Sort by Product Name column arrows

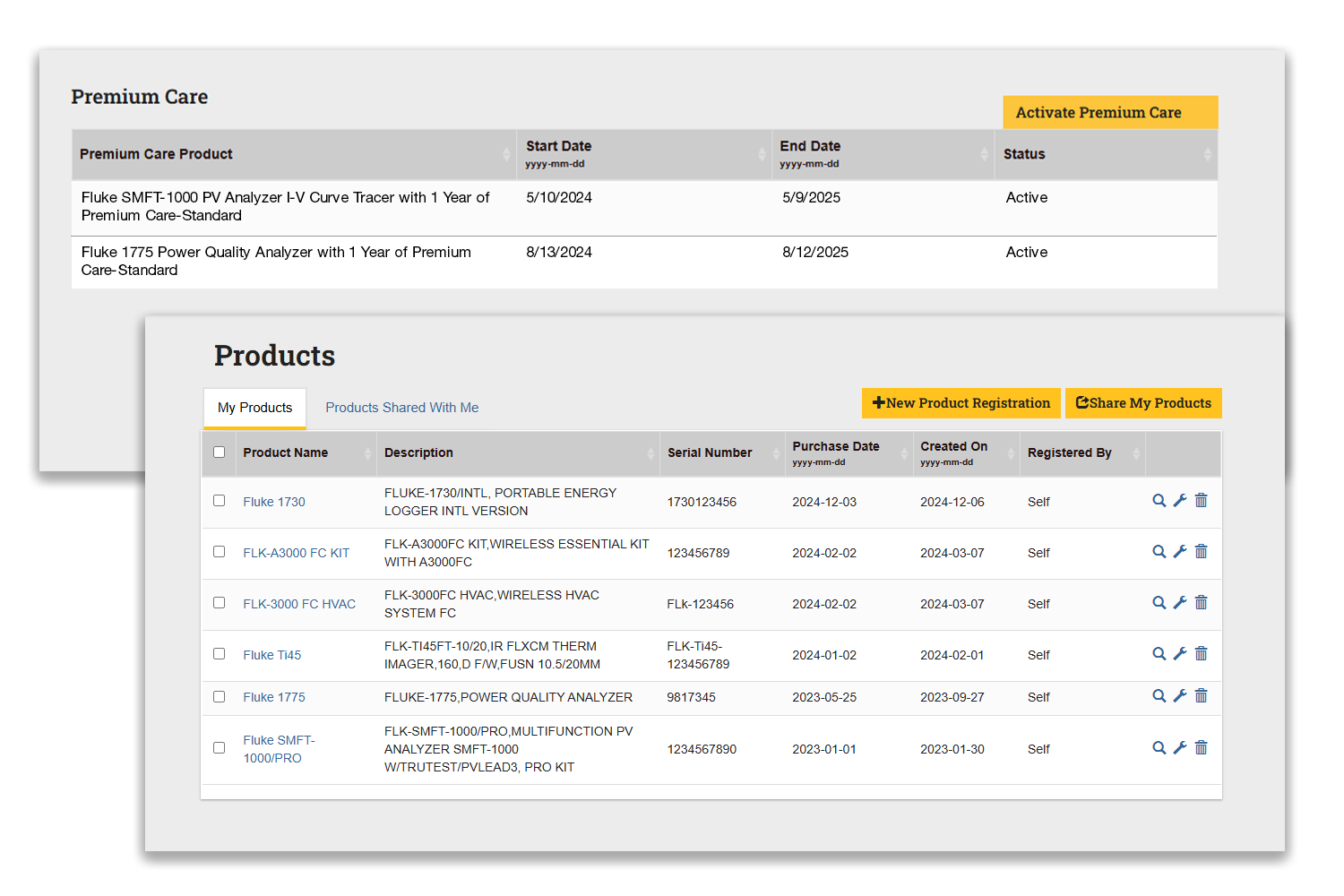tap(367, 453)
